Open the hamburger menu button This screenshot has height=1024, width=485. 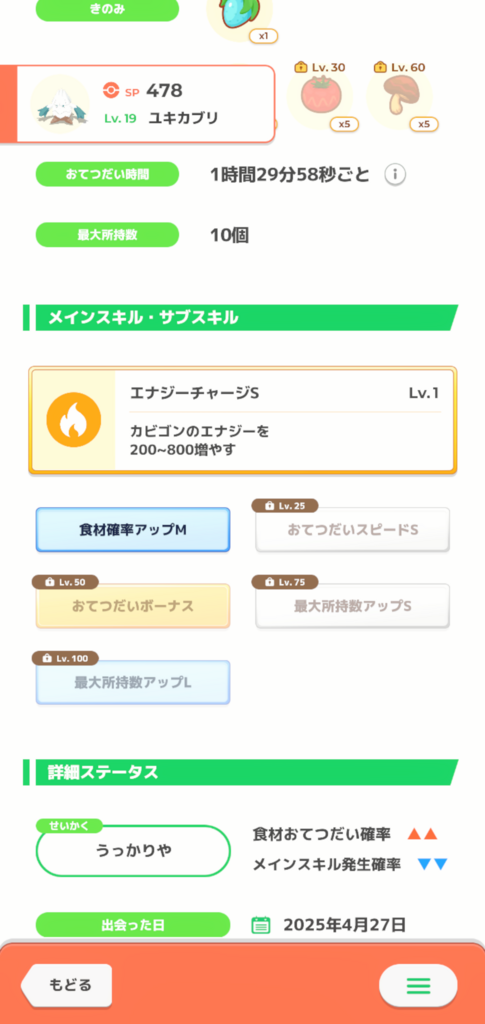(418, 985)
